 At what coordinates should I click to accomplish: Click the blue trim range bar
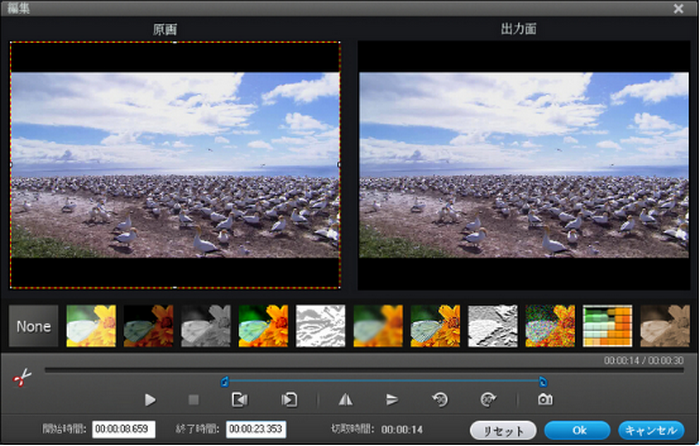pyautogui.click(x=383, y=381)
